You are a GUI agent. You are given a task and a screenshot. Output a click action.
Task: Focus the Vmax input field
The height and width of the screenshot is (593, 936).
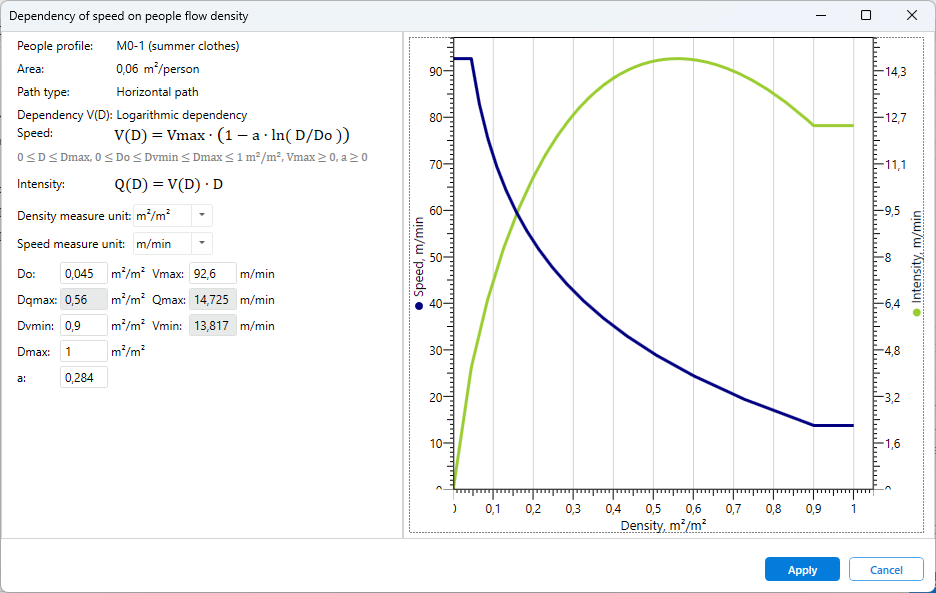point(211,273)
